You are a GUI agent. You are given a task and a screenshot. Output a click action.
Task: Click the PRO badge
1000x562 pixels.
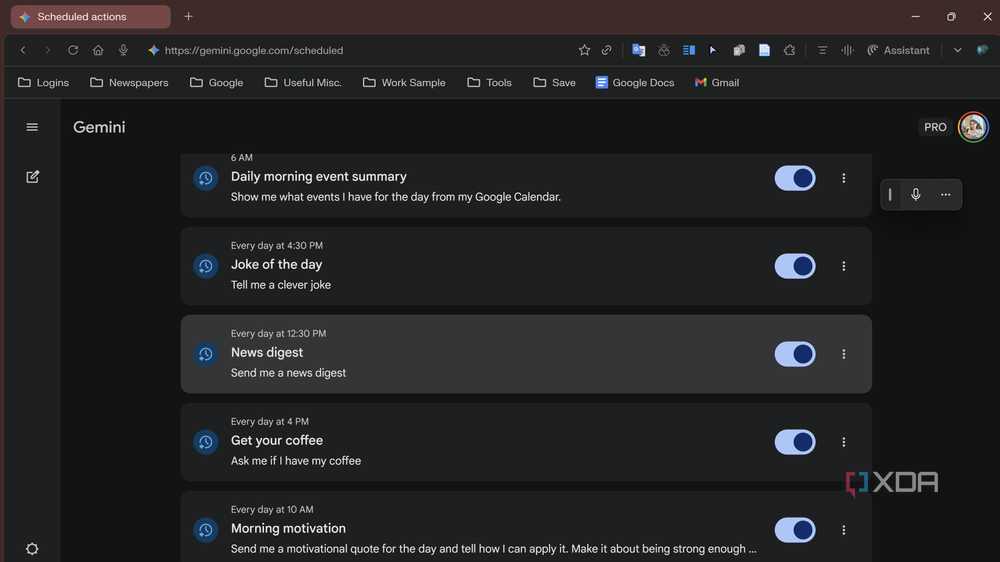coord(935,127)
